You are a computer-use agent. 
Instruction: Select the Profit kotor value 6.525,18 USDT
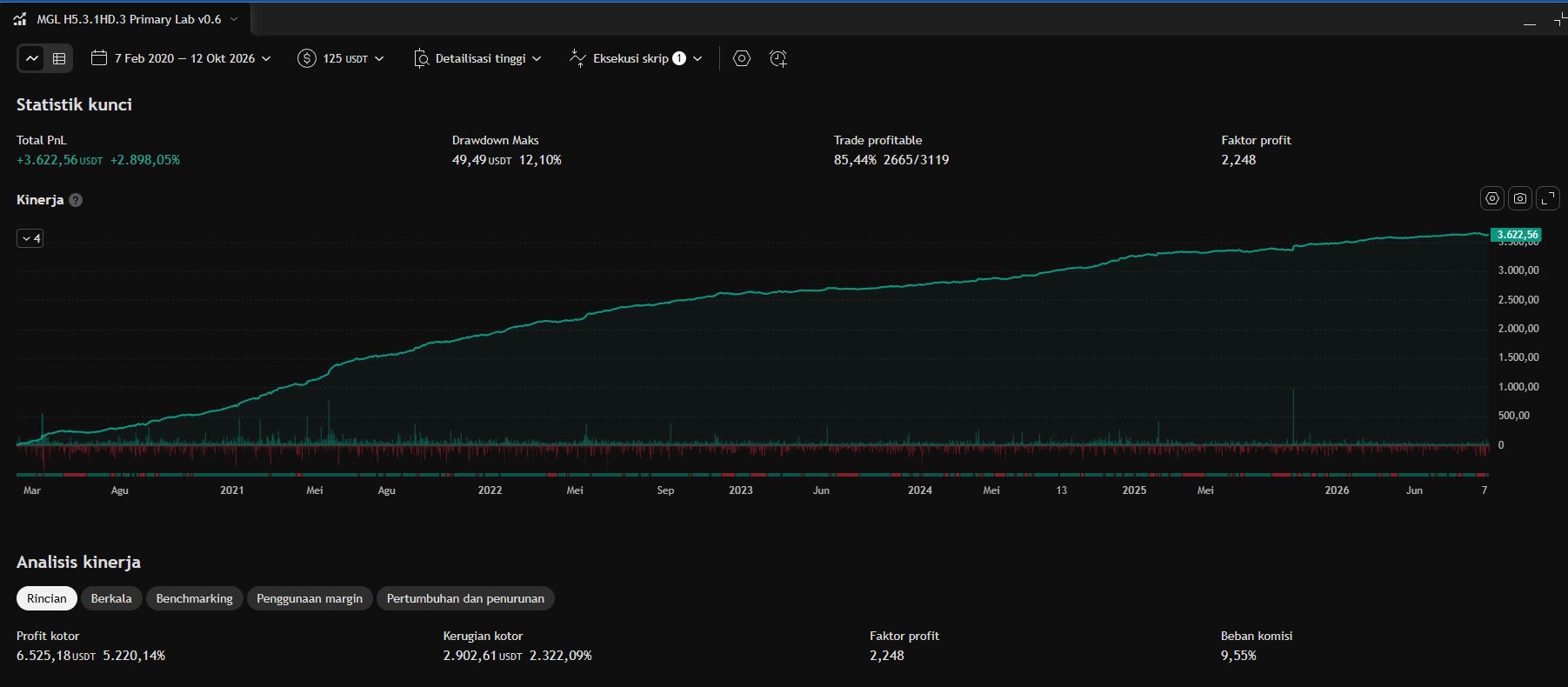pyautogui.click(x=56, y=656)
